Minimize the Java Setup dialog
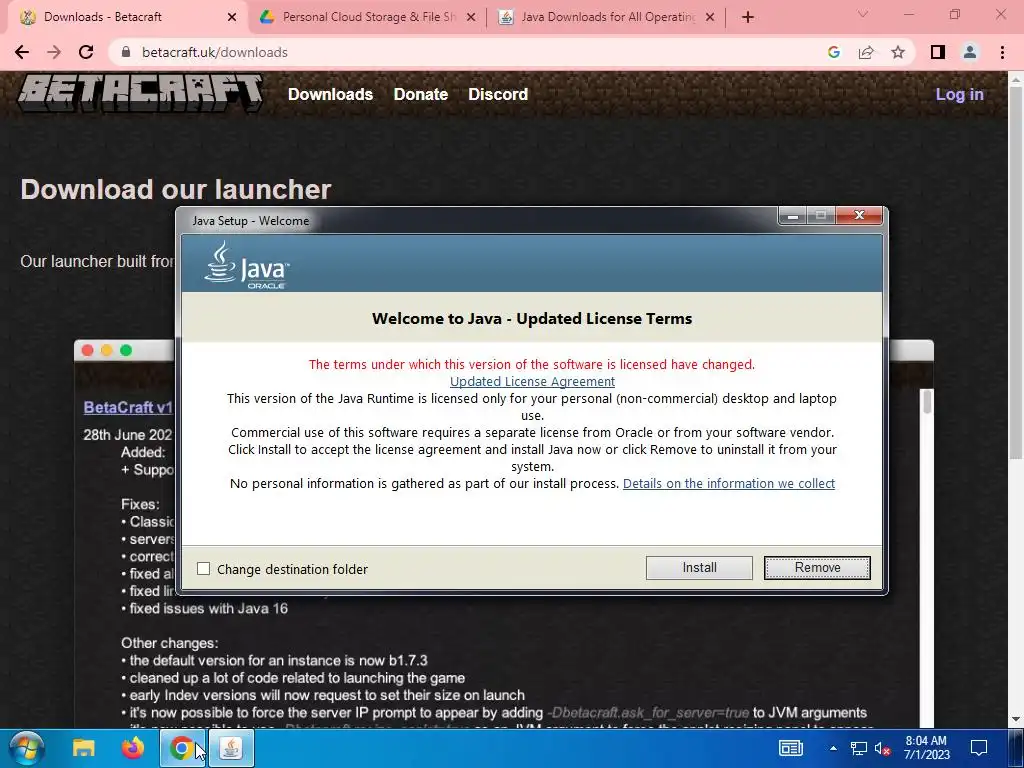Image resolution: width=1024 pixels, height=768 pixels. click(x=793, y=215)
